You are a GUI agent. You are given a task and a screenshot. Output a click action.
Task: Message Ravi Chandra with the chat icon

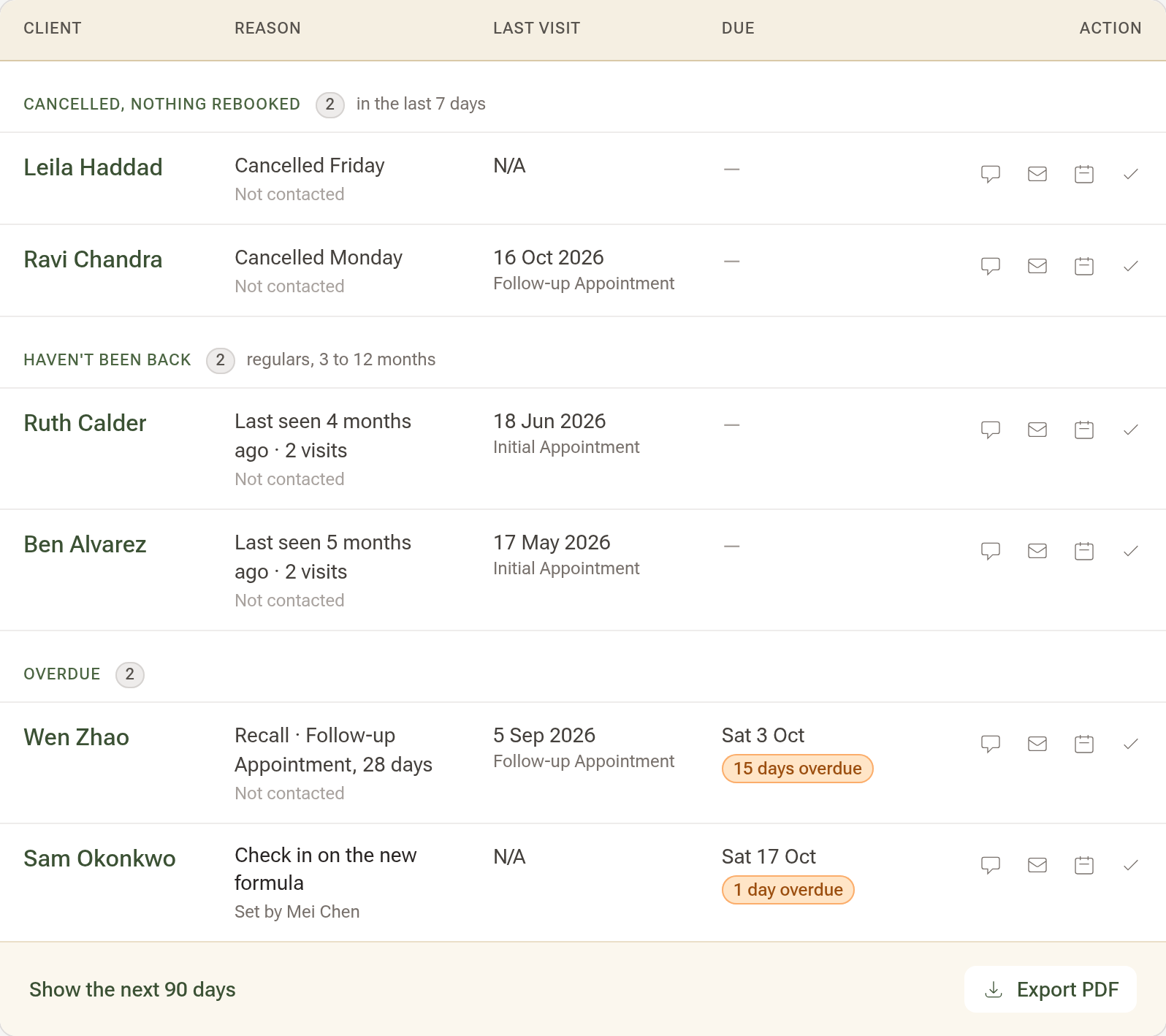pyautogui.click(x=990, y=266)
